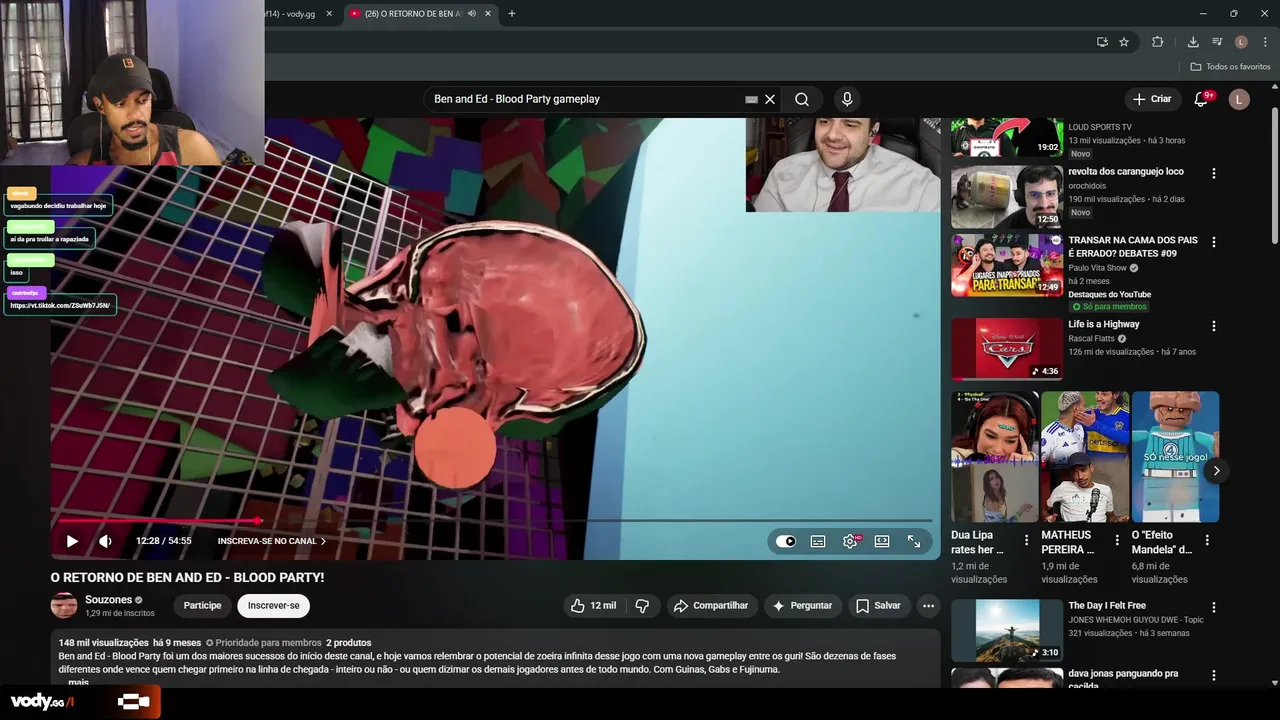The width and height of the screenshot is (1280, 720).
Task: Open the on-screen keyboard icon in the search box
Action: pyautogui.click(x=751, y=99)
